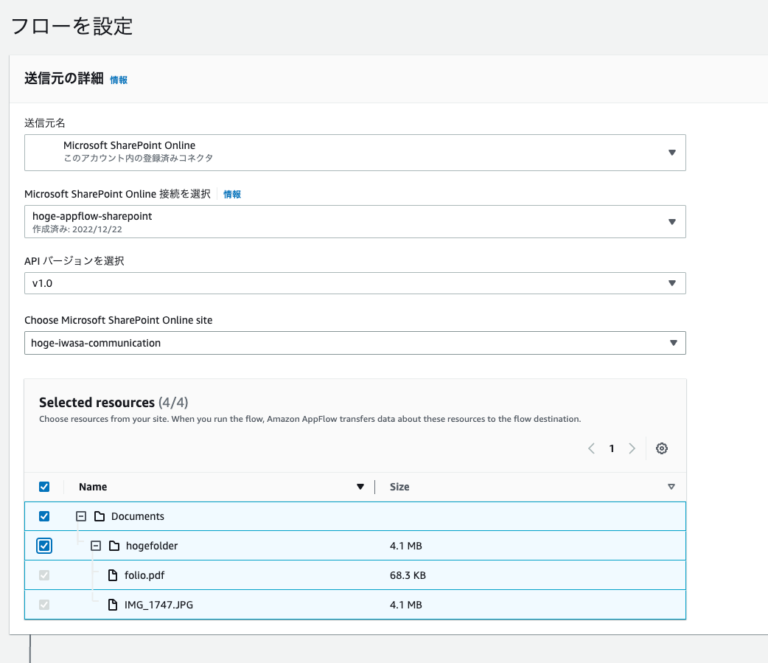The height and width of the screenshot is (663, 768).
Task: Click the Documents folder icon
Action: (x=99, y=516)
